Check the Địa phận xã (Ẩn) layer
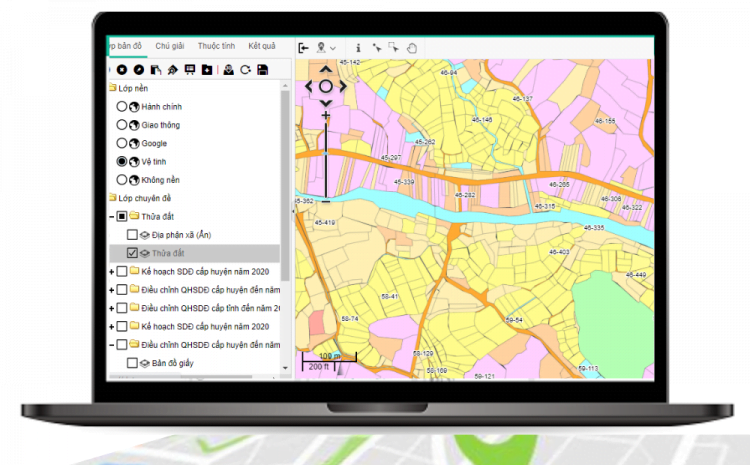This screenshot has height=465, width=750. pyautogui.click(x=132, y=234)
